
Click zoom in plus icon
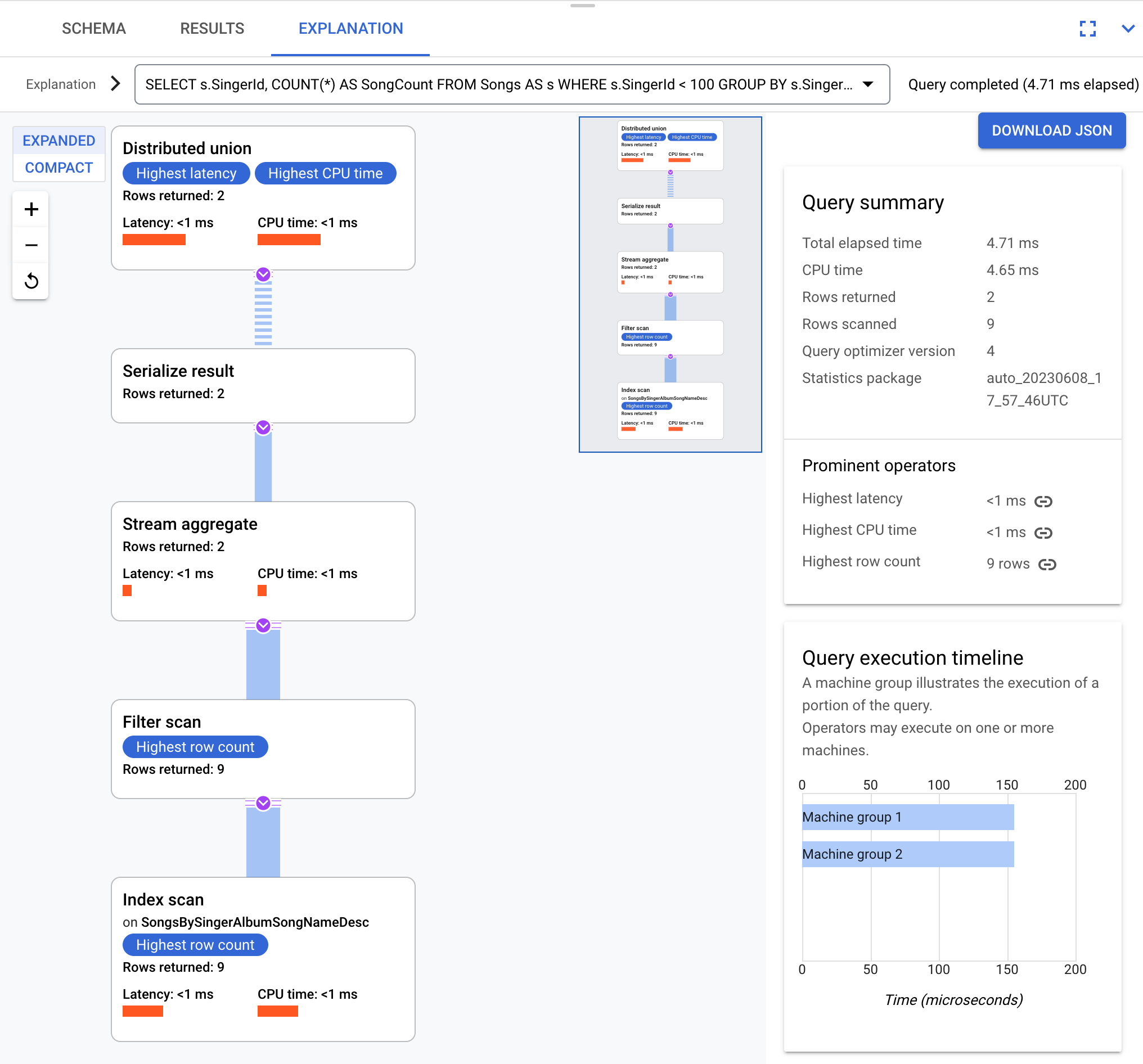[x=31, y=209]
